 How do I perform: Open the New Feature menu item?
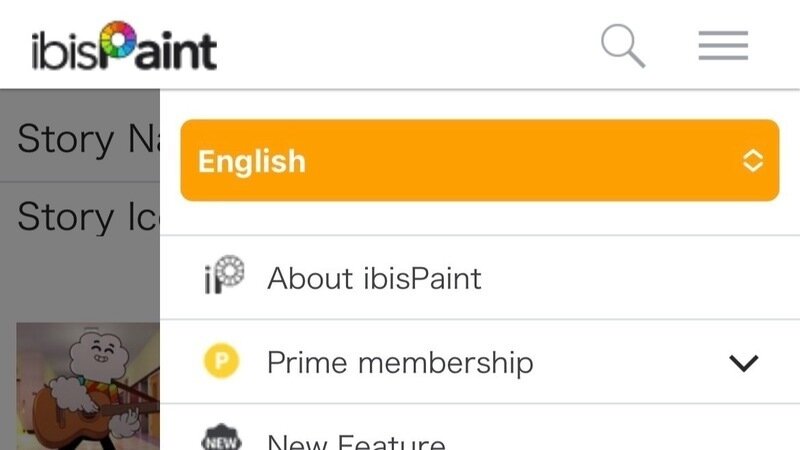356,441
